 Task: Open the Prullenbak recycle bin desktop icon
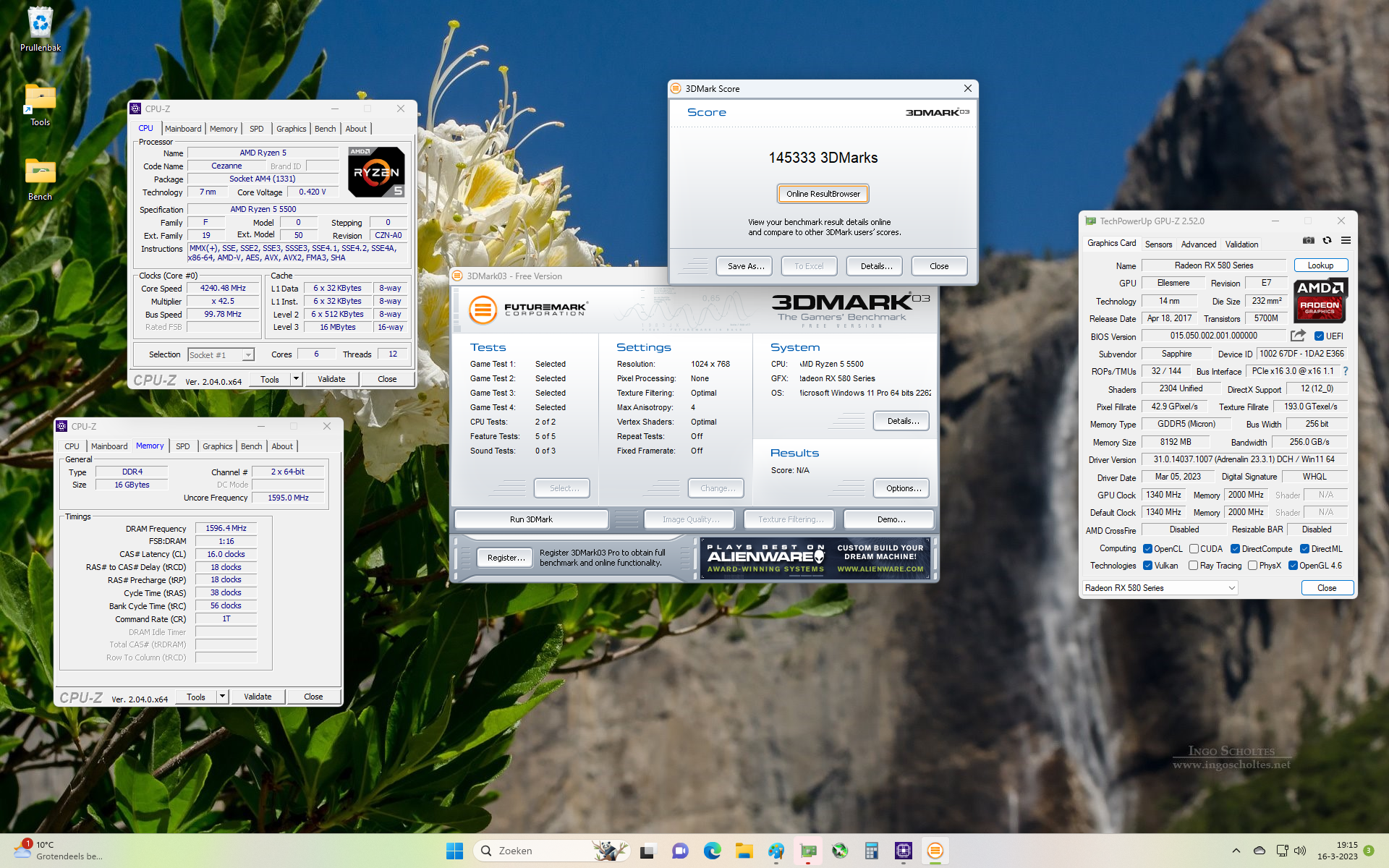pyautogui.click(x=41, y=29)
